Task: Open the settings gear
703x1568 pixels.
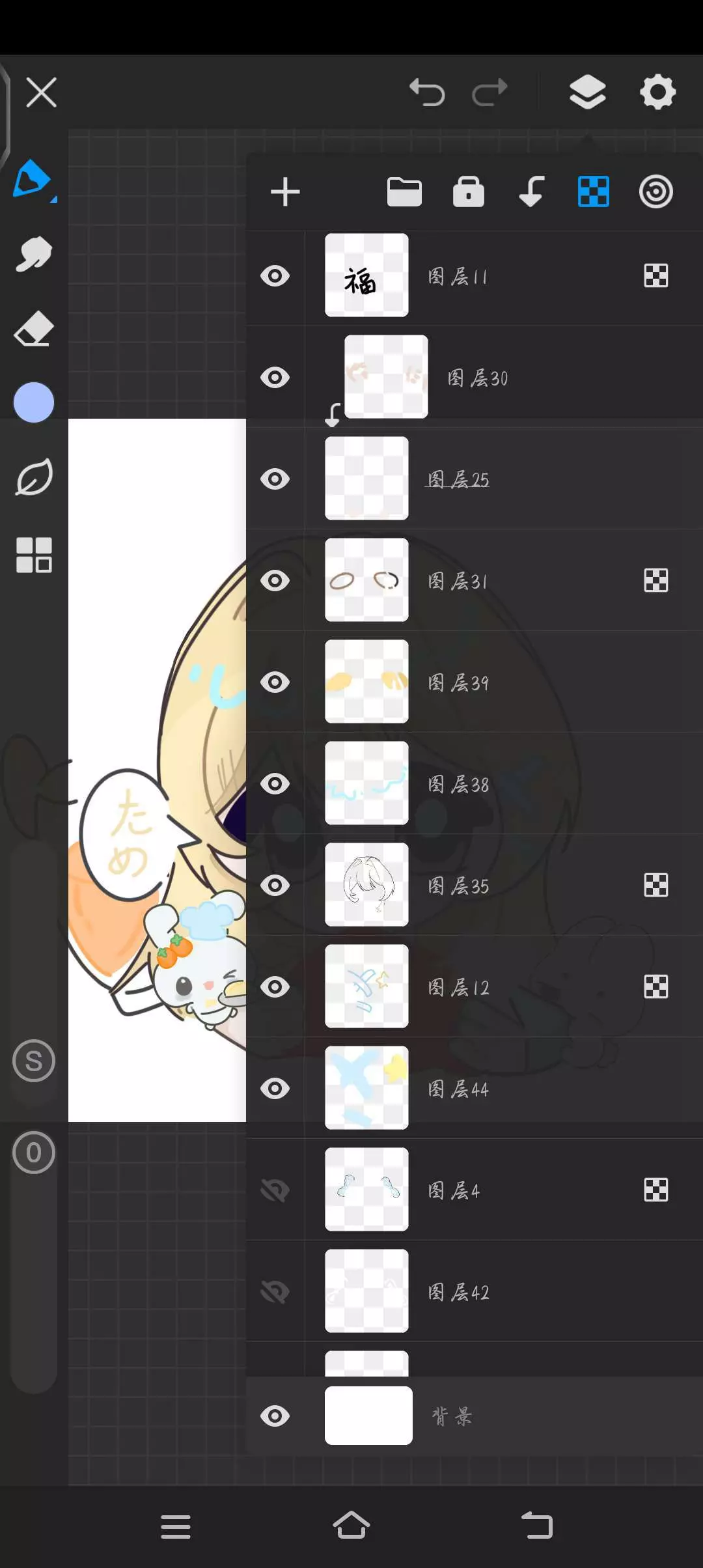Action: [657, 92]
